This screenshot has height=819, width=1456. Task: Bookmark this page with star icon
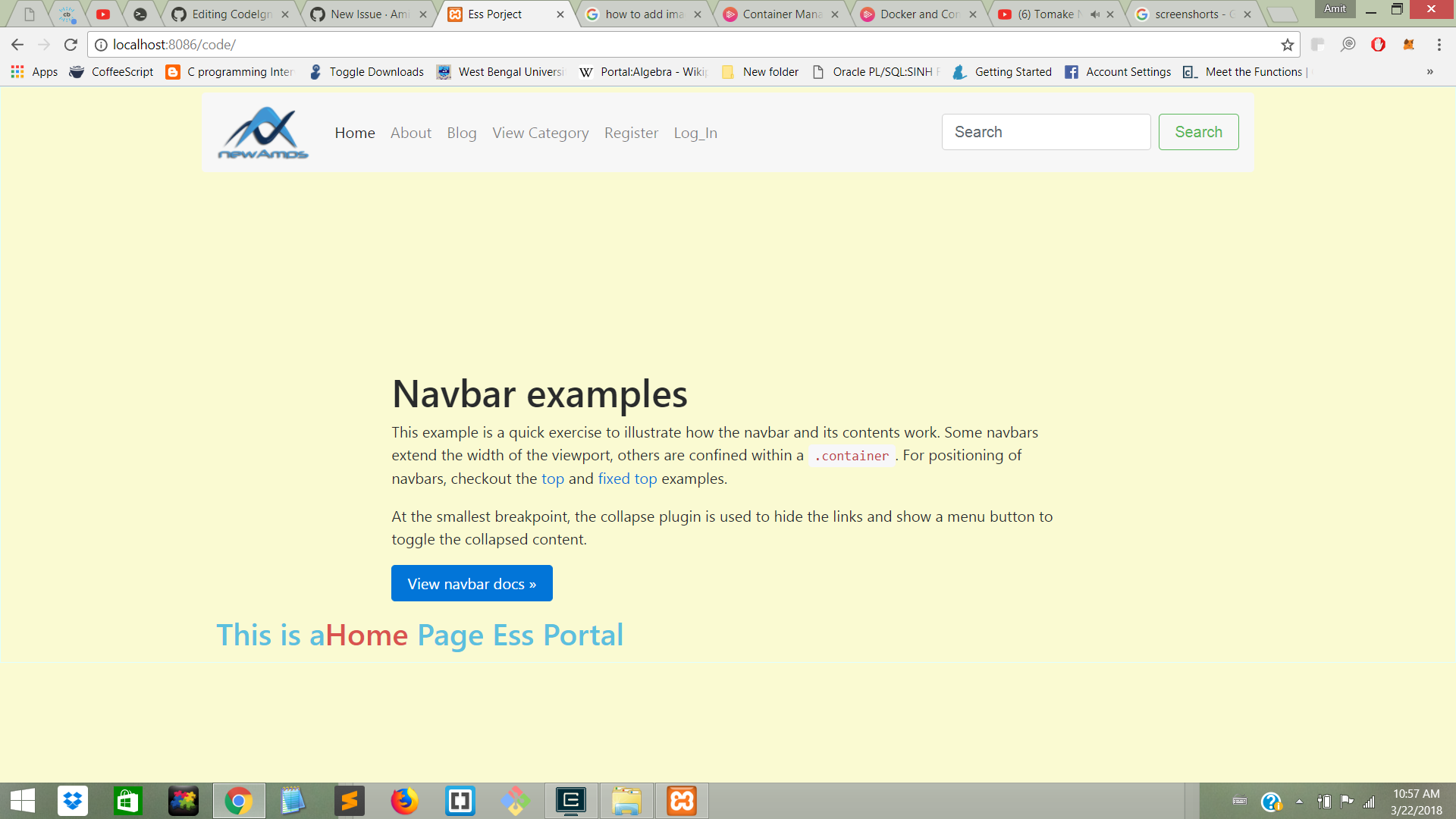[x=1287, y=45]
